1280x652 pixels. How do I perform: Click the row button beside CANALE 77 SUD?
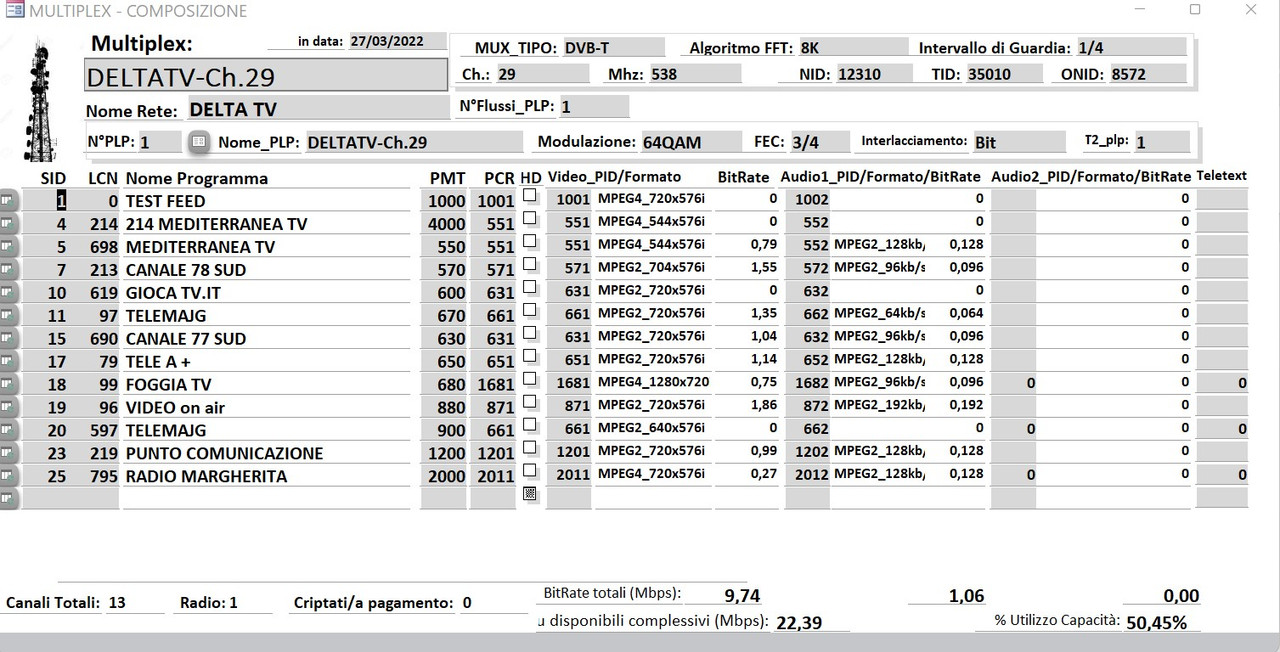pyautogui.click(x=9, y=338)
